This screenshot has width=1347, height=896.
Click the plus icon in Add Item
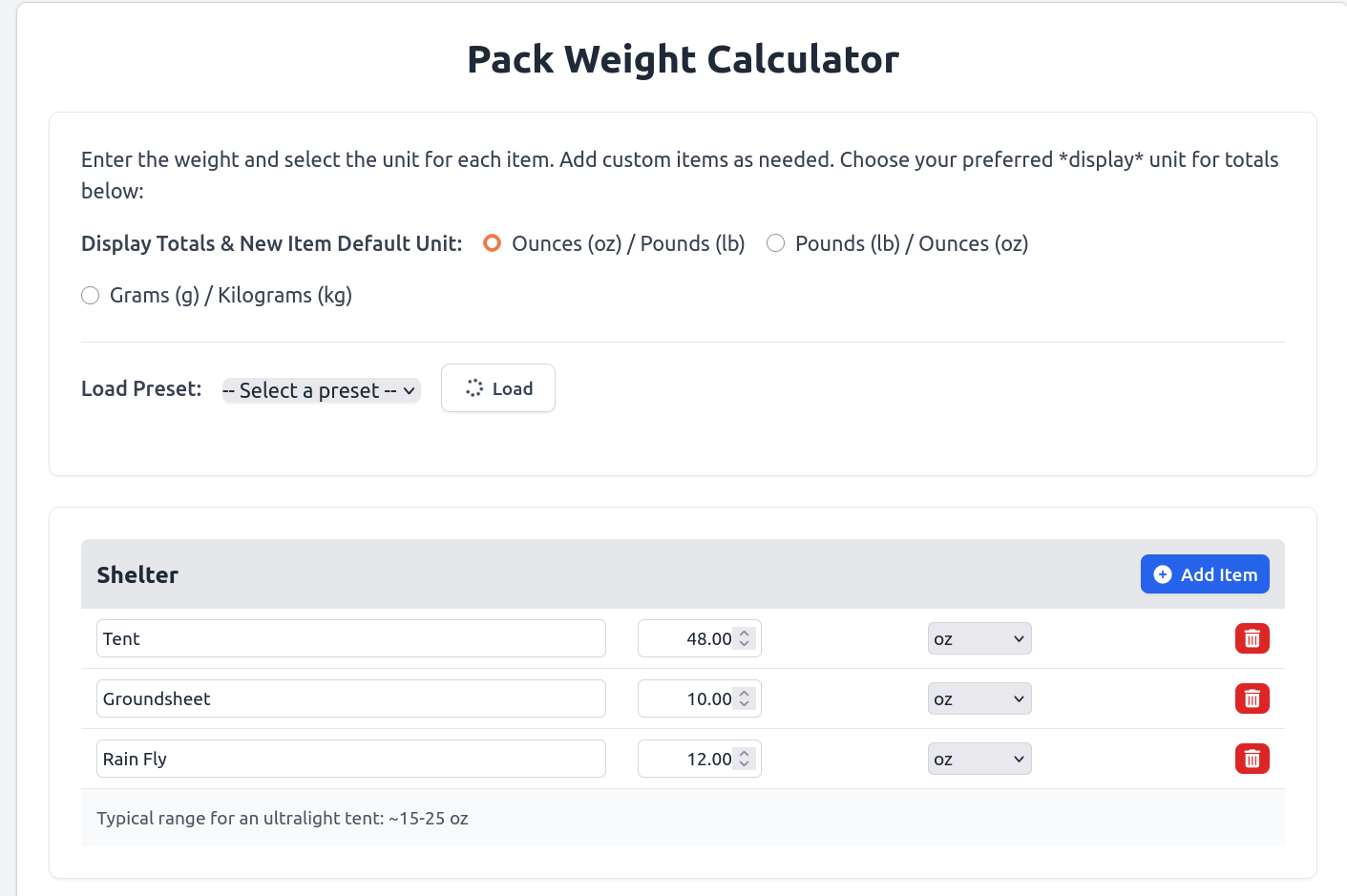[1163, 574]
